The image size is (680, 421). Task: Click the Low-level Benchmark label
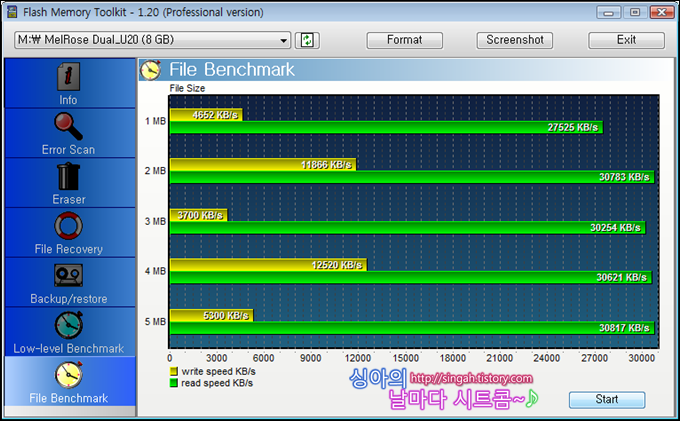pyautogui.click(x=69, y=349)
